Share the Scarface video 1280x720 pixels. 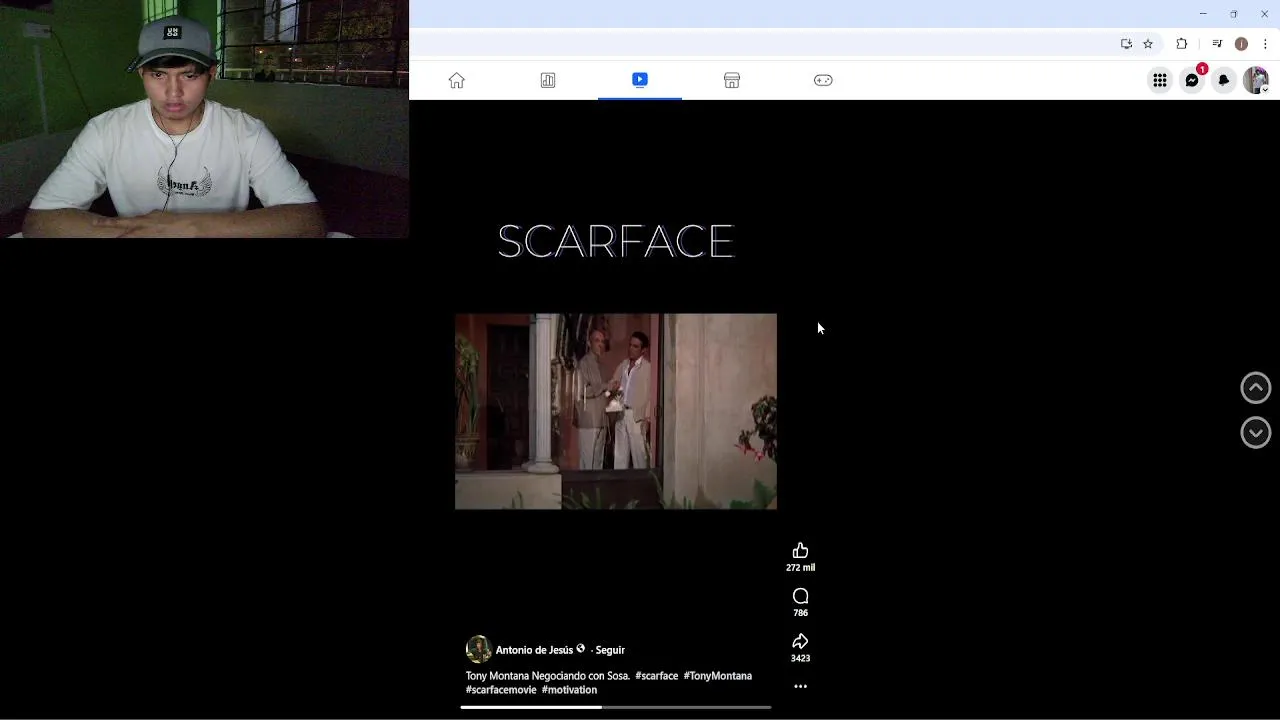click(800, 642)
